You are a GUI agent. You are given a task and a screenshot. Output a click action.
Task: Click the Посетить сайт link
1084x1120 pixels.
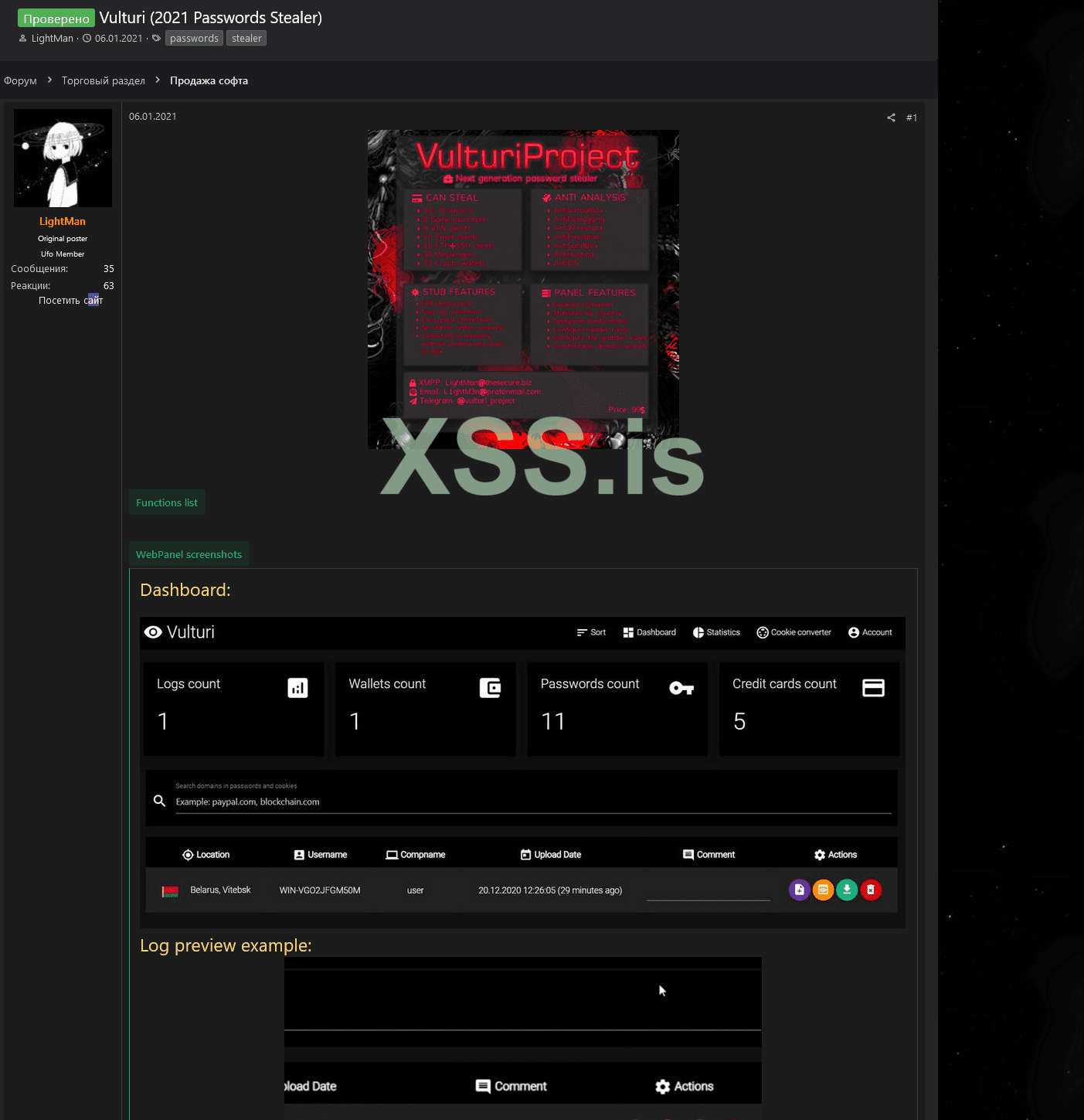click(x=70, y=300)
